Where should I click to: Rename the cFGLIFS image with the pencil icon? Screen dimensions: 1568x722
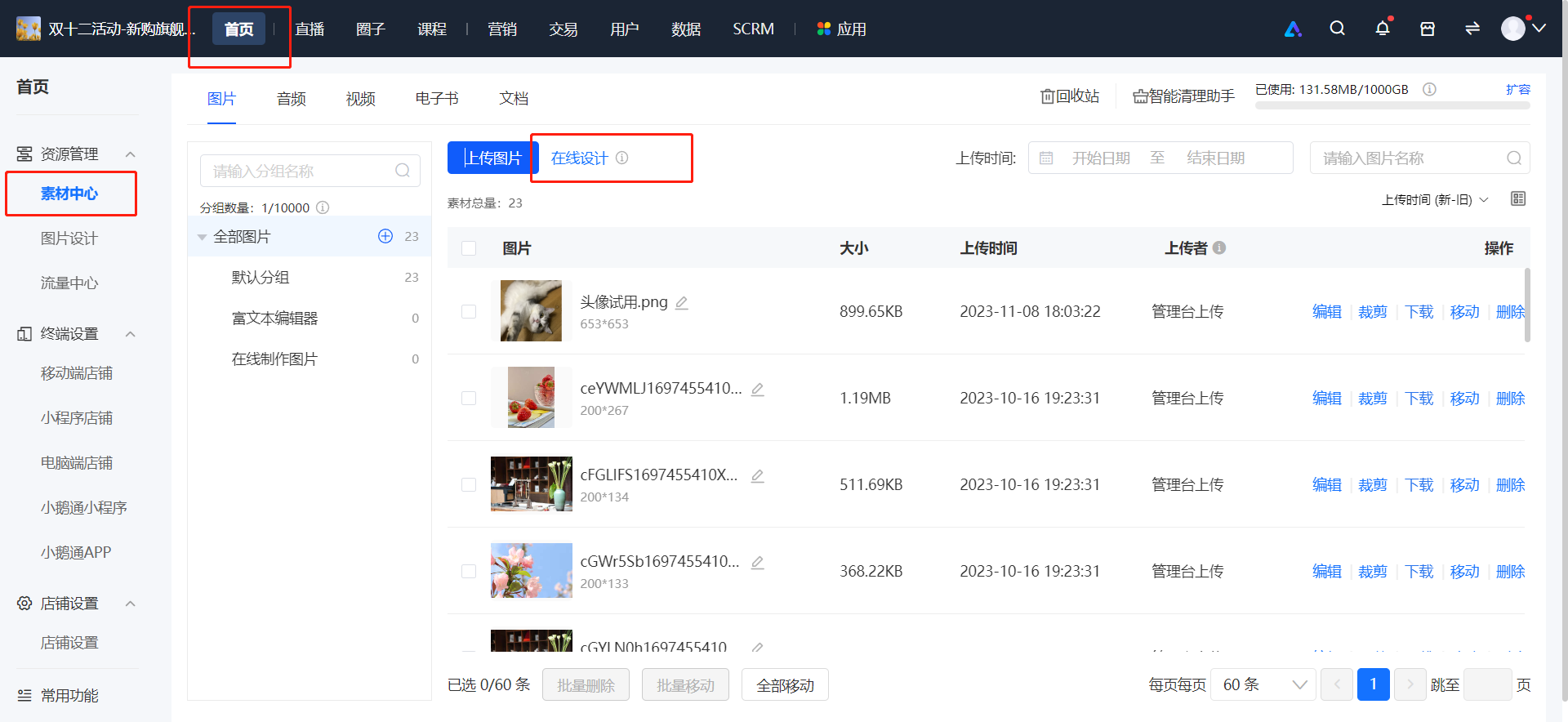(758, 476)
